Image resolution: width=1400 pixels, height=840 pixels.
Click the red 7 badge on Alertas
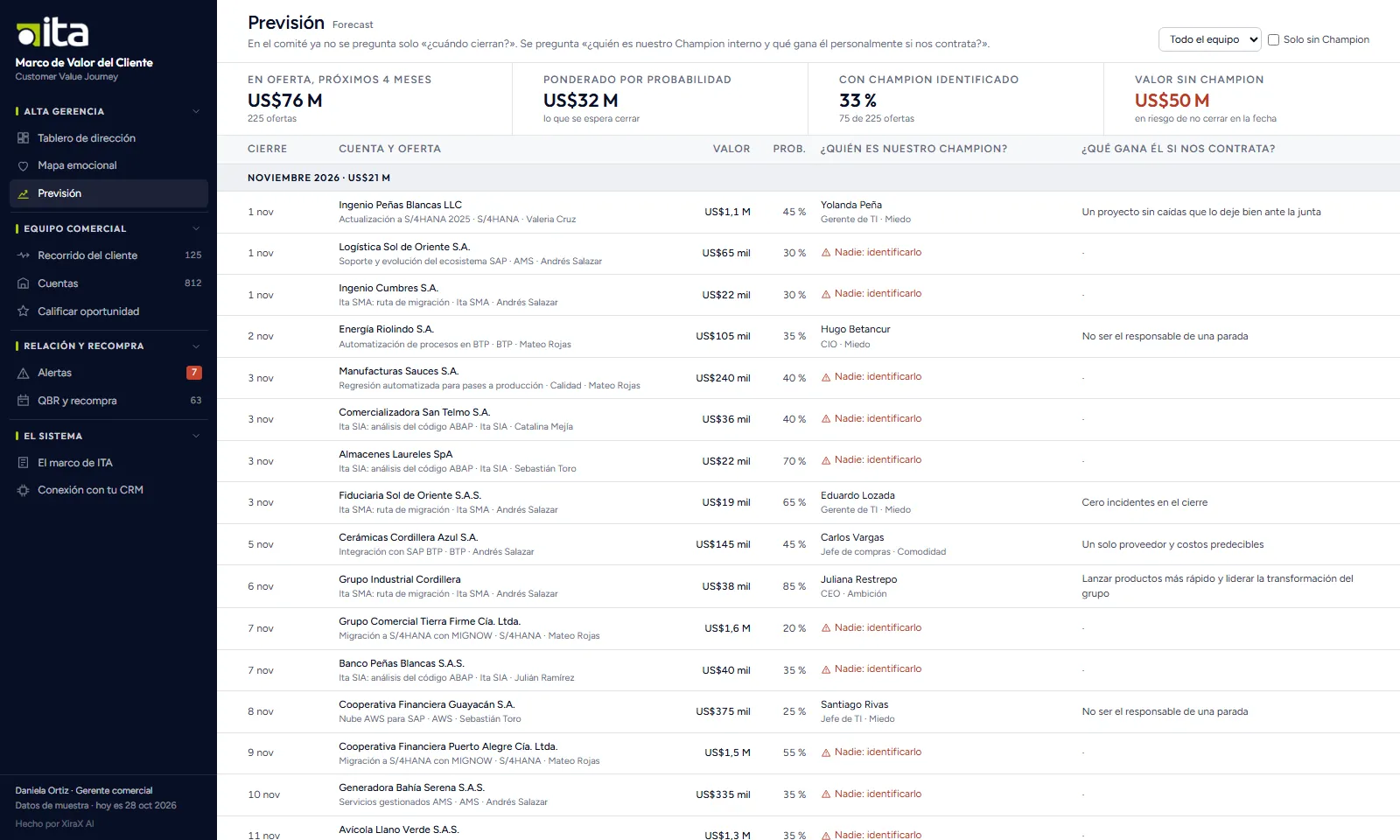pyautogui.click(x=194, y=373)
